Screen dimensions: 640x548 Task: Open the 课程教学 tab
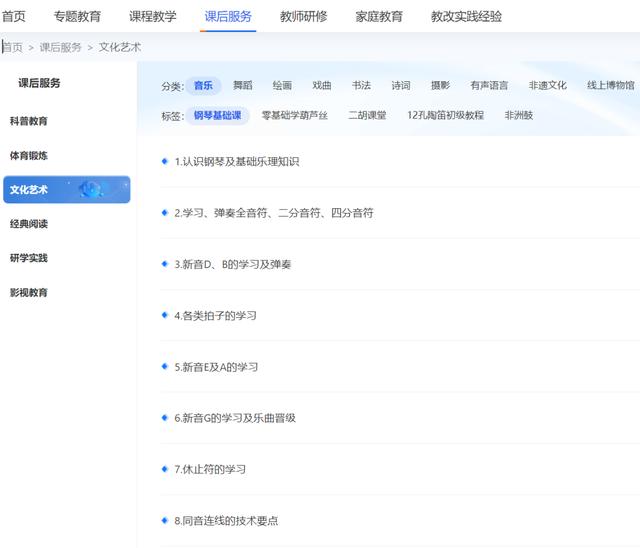point(153,17)
